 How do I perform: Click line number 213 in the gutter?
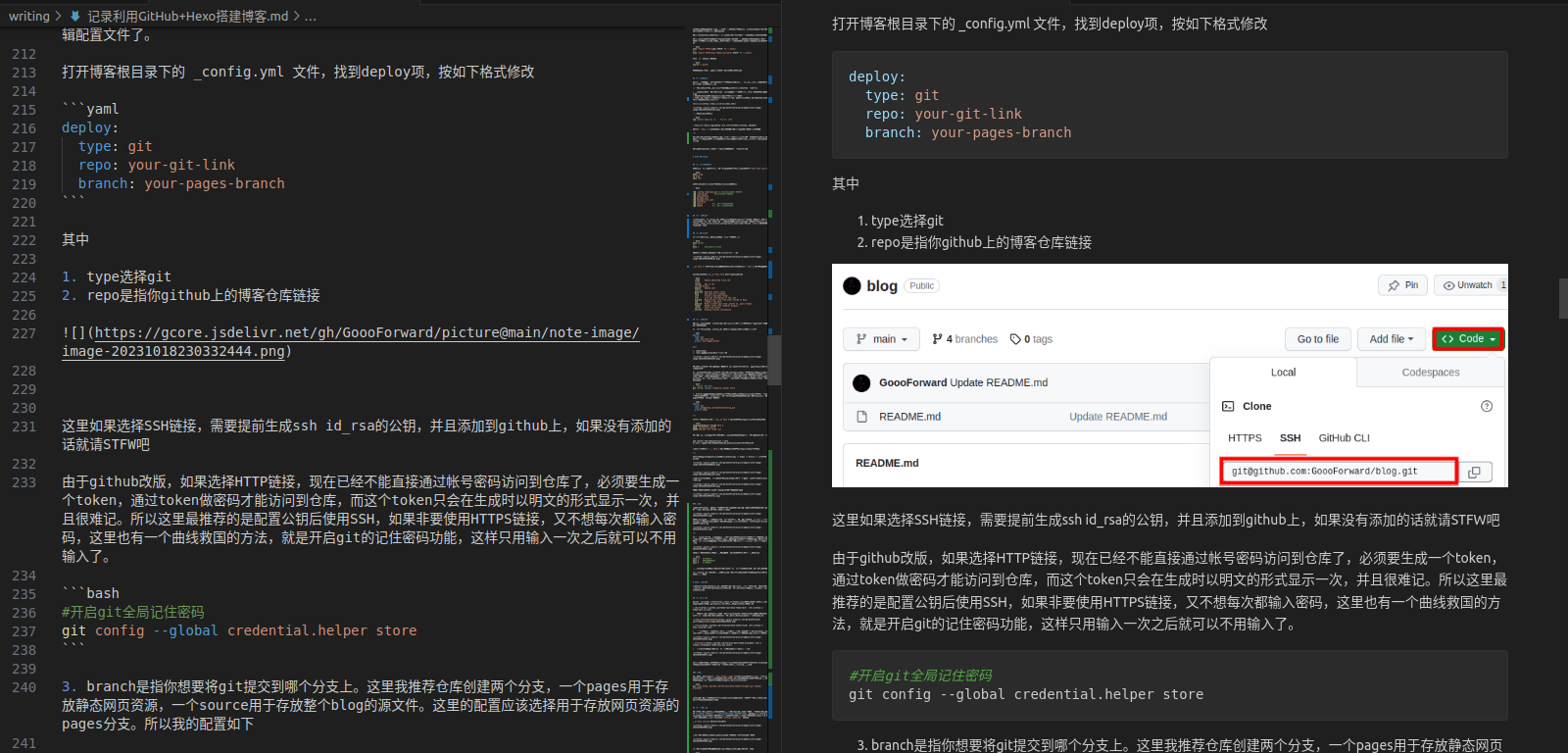pyautogui.click(x=24, y=72)
